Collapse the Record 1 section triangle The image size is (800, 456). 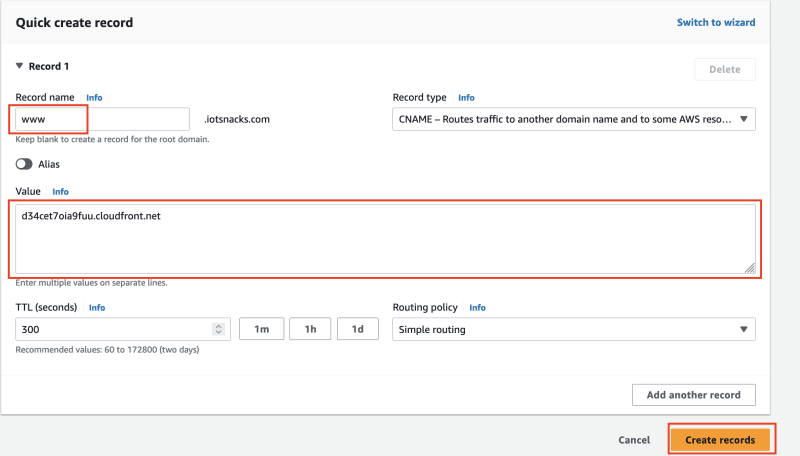click(x=19, y=66)
